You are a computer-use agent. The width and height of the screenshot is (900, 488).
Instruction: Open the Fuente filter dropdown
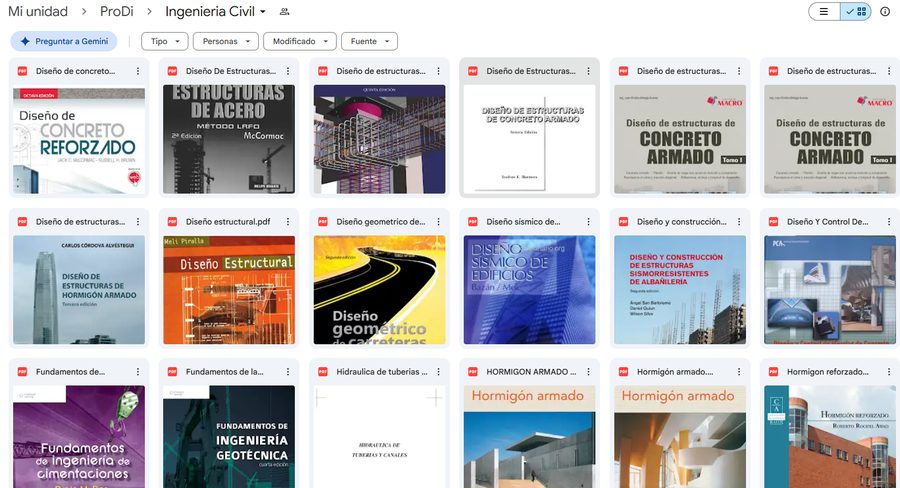click(370, 41)
